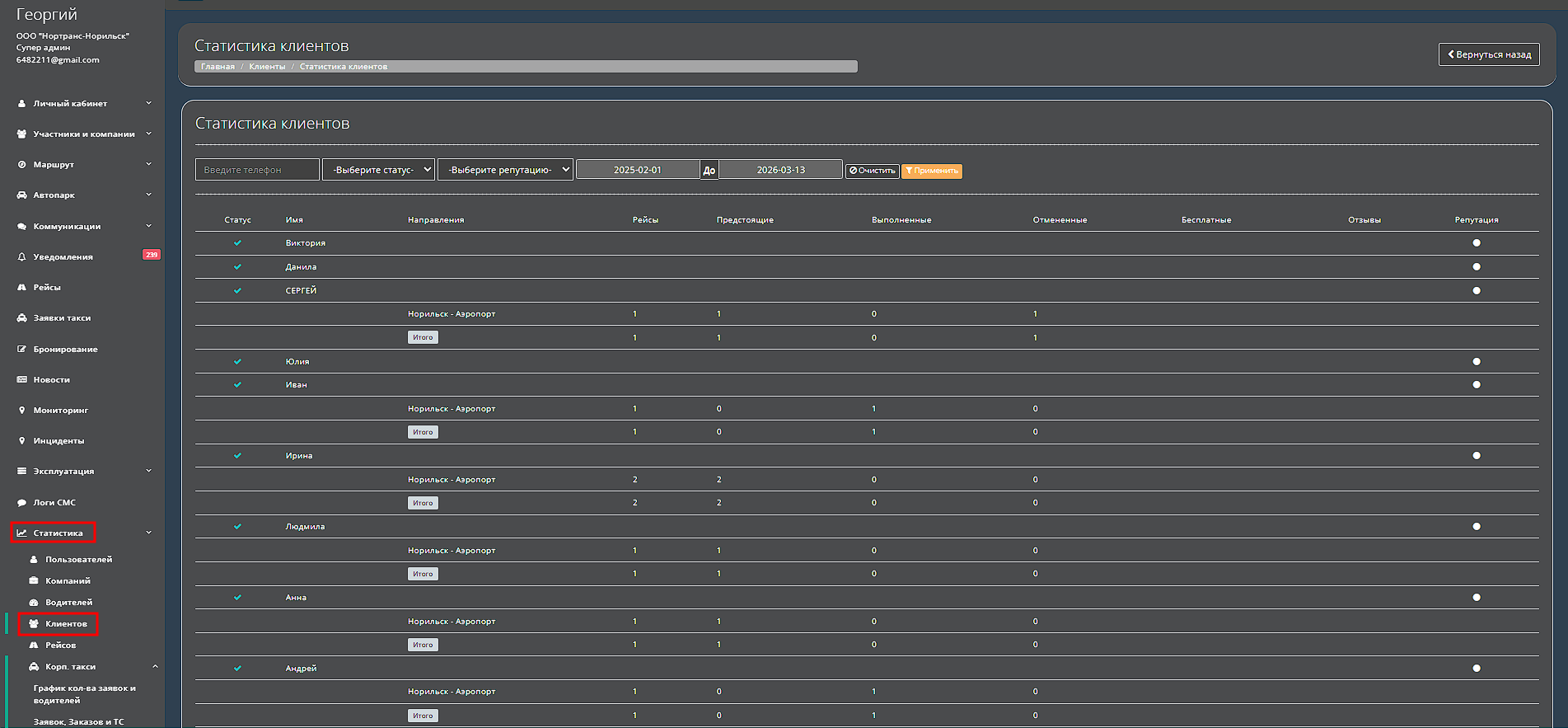The width and height of the screenshot is (1568, 728).
Task: Open the Выберите репутацию dropdown
Action: pyautogui.click(x=505, y=170)
